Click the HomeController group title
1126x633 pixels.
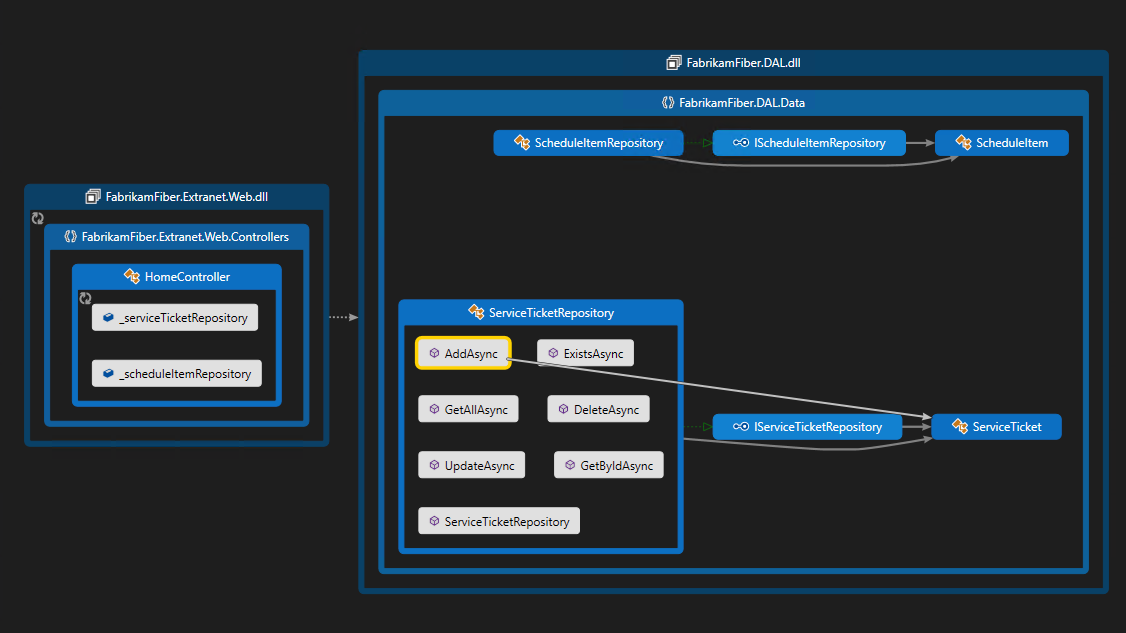(187, 277)
